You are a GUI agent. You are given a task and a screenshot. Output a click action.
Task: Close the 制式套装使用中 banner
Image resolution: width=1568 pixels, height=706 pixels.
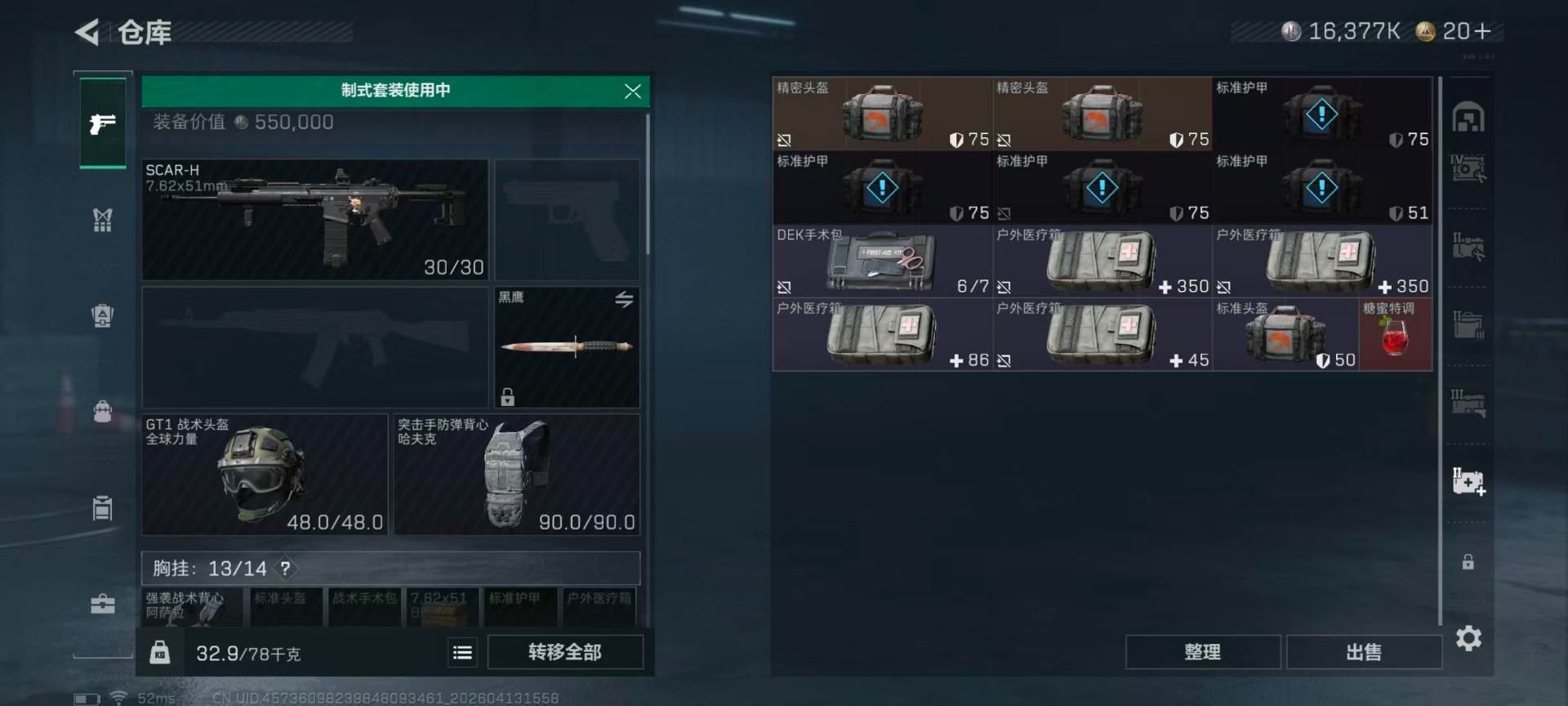tap(632, 91)
